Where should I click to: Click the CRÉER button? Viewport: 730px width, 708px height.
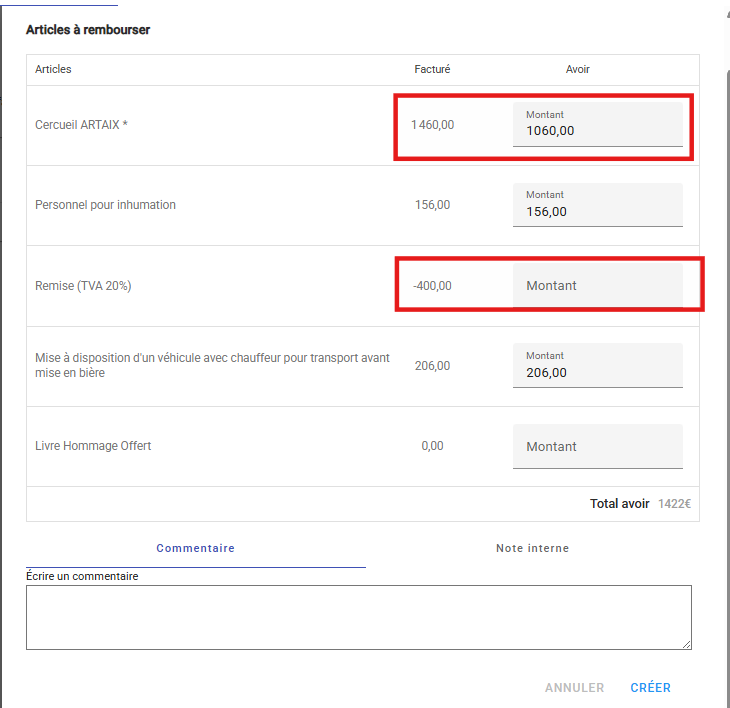tap(650, 688)
